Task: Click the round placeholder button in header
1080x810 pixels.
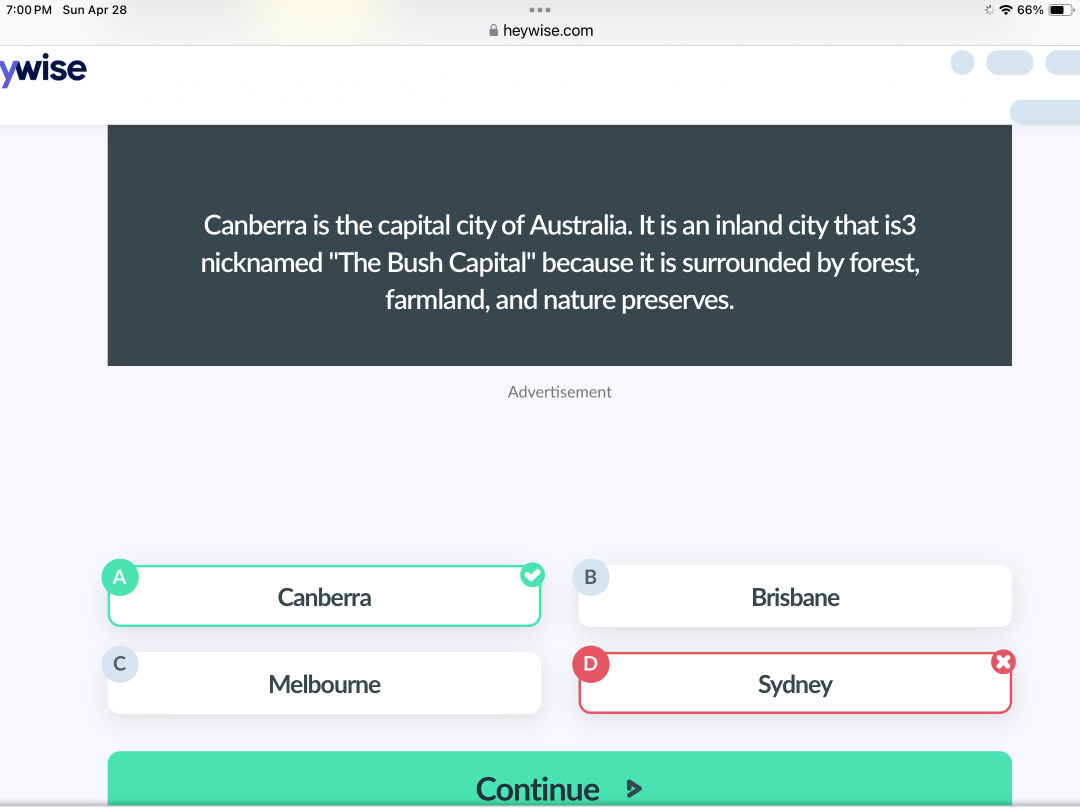Action: pos(962,63)
